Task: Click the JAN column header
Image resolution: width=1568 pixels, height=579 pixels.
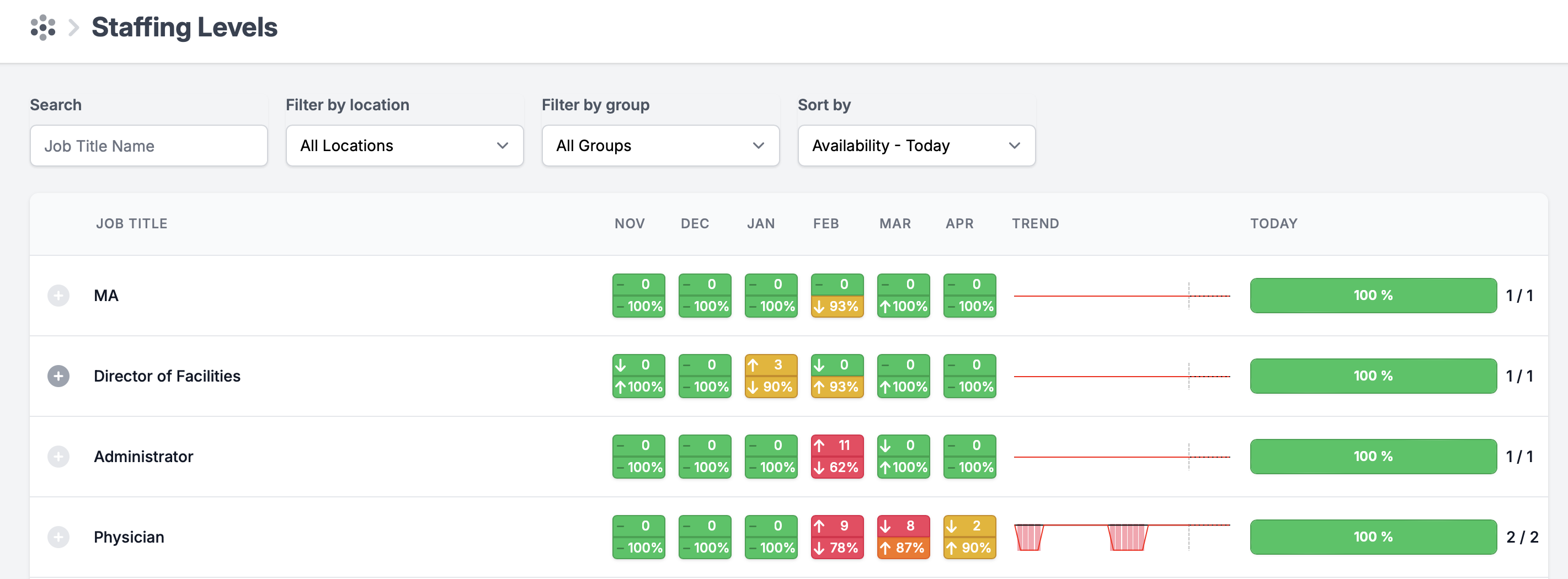Action: click(761, 224)
